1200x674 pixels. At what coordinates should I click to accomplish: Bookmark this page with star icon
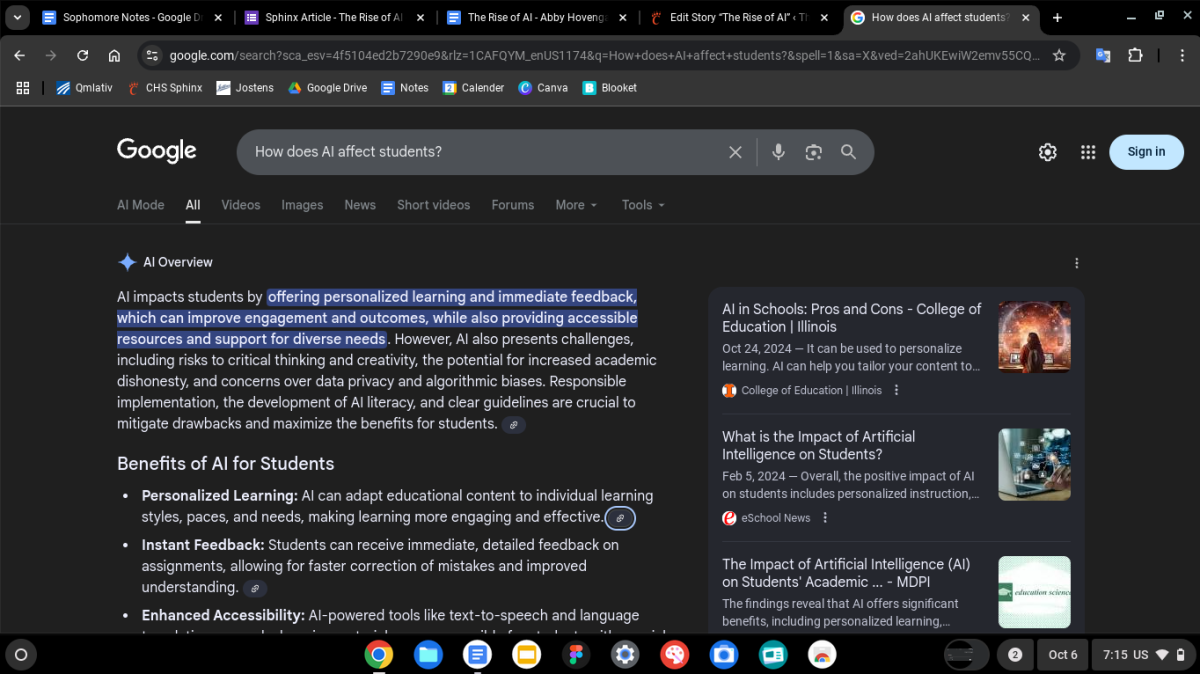[x=1059, y=56]
